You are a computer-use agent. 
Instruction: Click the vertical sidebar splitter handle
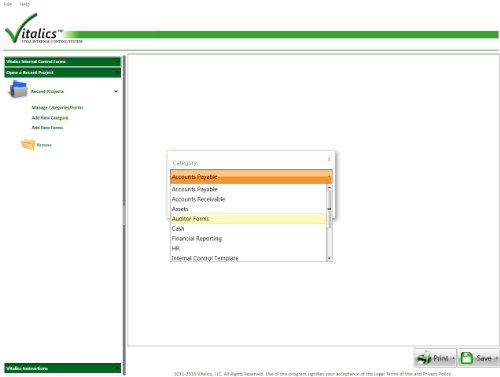124,215
